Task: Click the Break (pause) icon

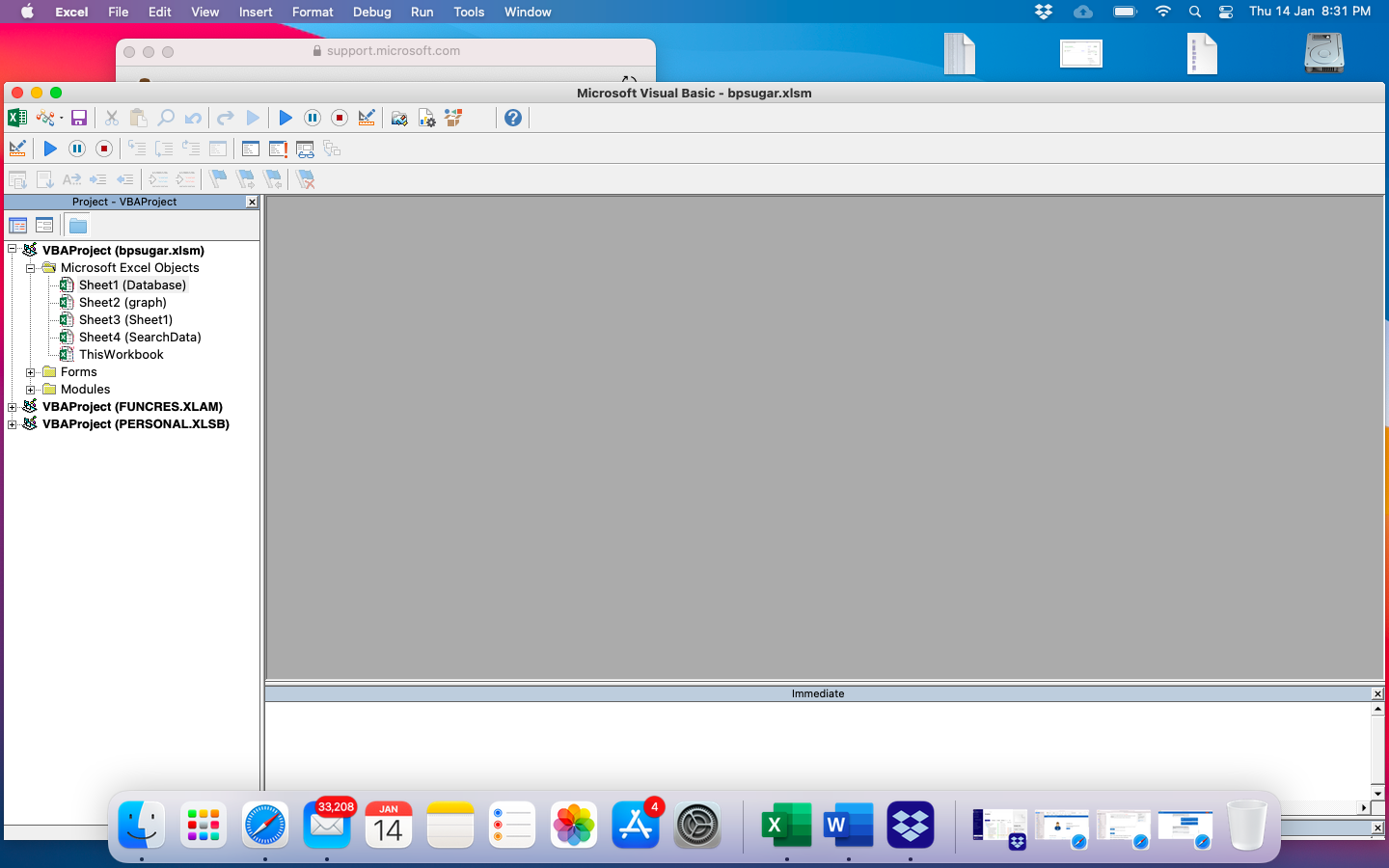Action: click(x=312, y=118)
